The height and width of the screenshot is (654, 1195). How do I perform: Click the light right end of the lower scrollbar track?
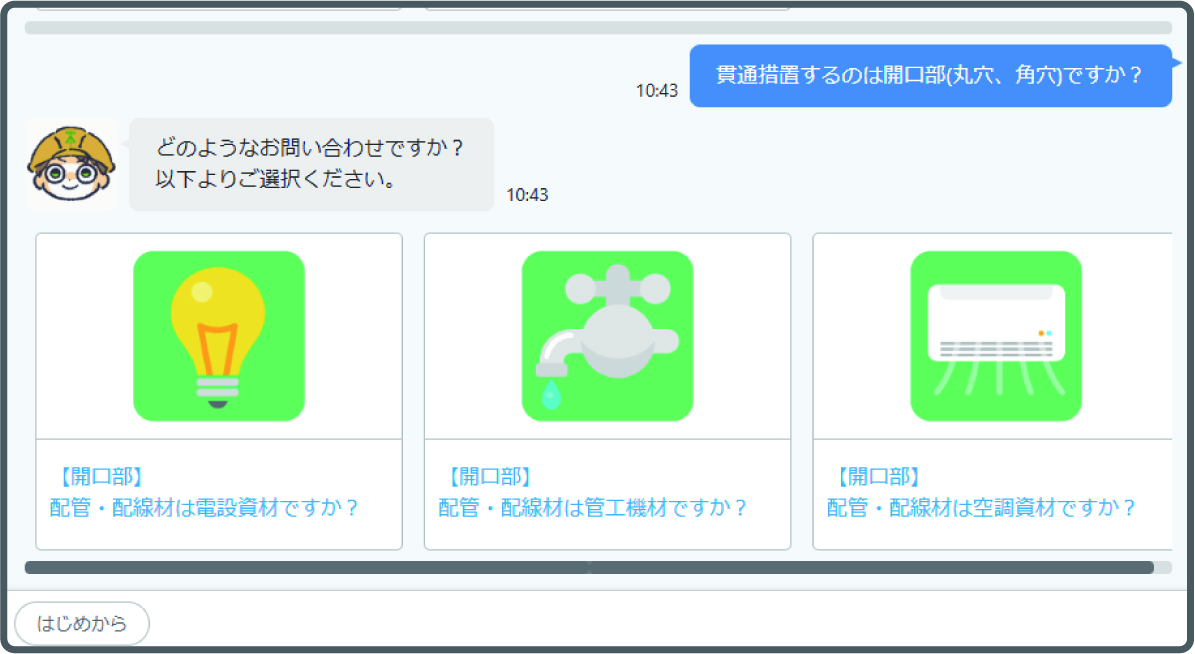(1163, 567)
